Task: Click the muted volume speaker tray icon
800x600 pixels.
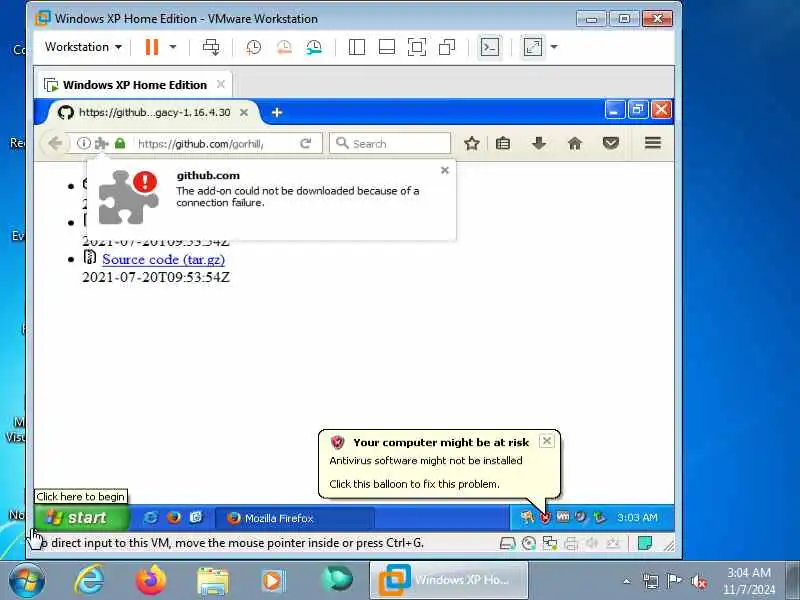Action: (698, 581)
